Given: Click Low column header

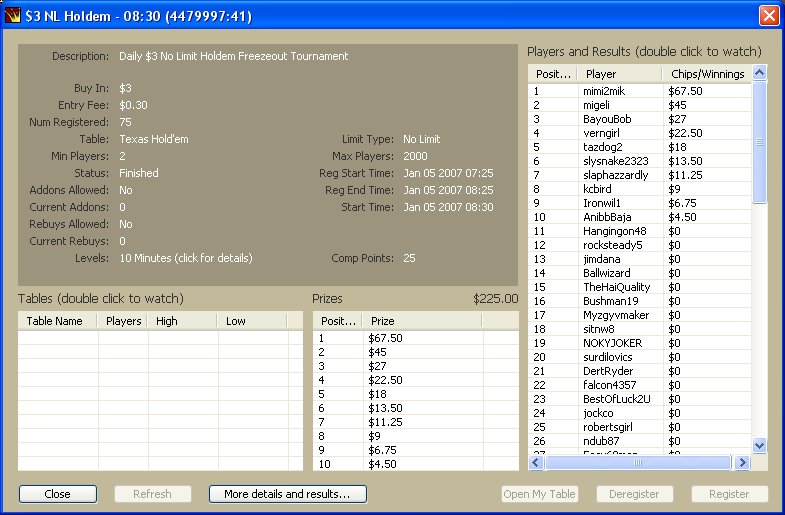Looking at the screenshot, I should (x=252, y=321).
